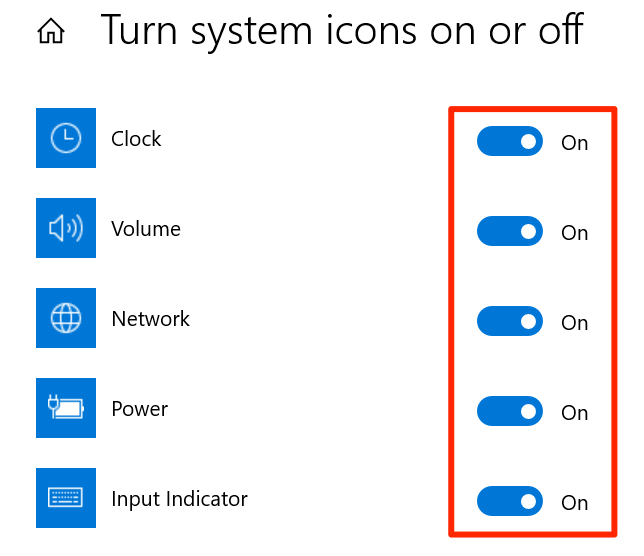This screenshot has height=556, width=644.
Task: Select the Volume text label
Action: click(x=146, y=229)
